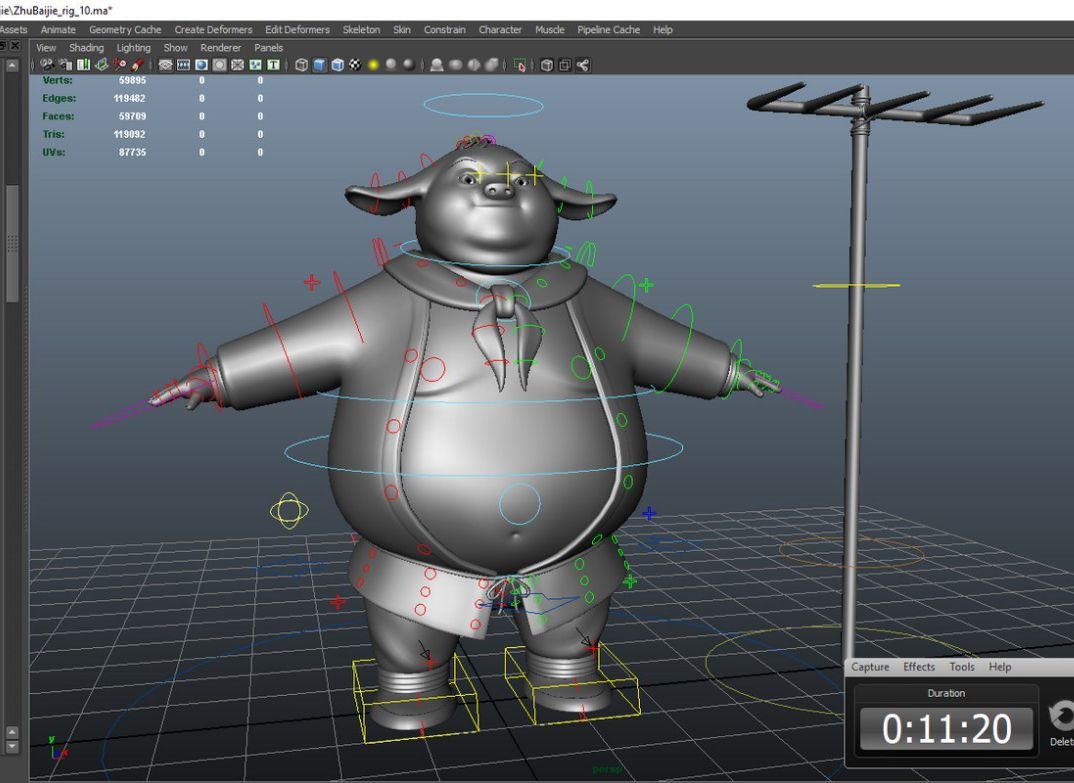Toggle Use All Lights yellow sphere icon
Screen dimensions: 1074x783
click(x=373, y=65)
